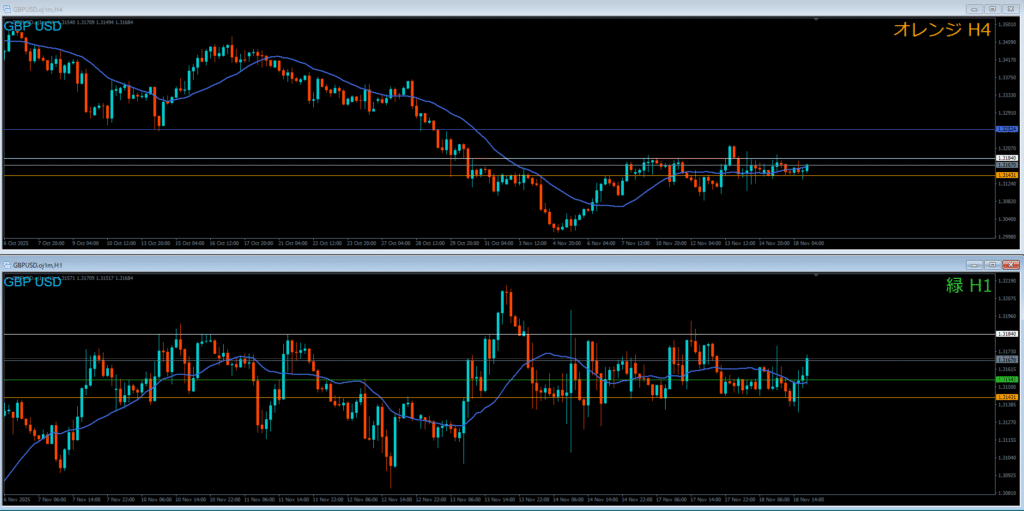Select the GBP USD label in the H1 chart
The width and height of the screenshot is (1024, 511).
pyautogui.click(x=33, y=282)
